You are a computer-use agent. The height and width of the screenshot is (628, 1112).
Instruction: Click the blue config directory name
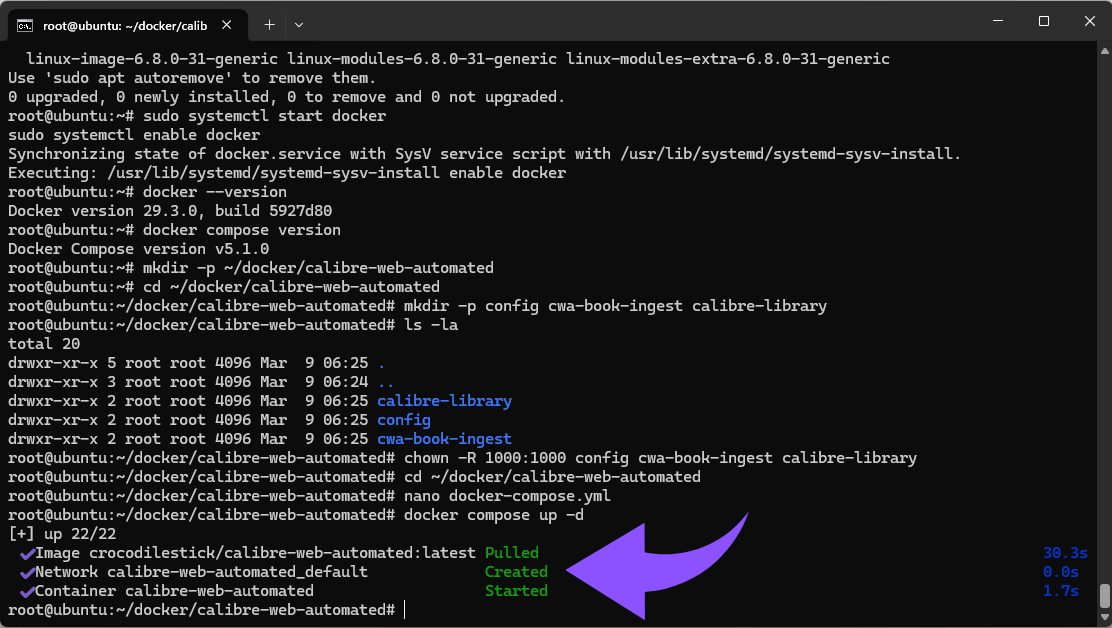point(403,420)
